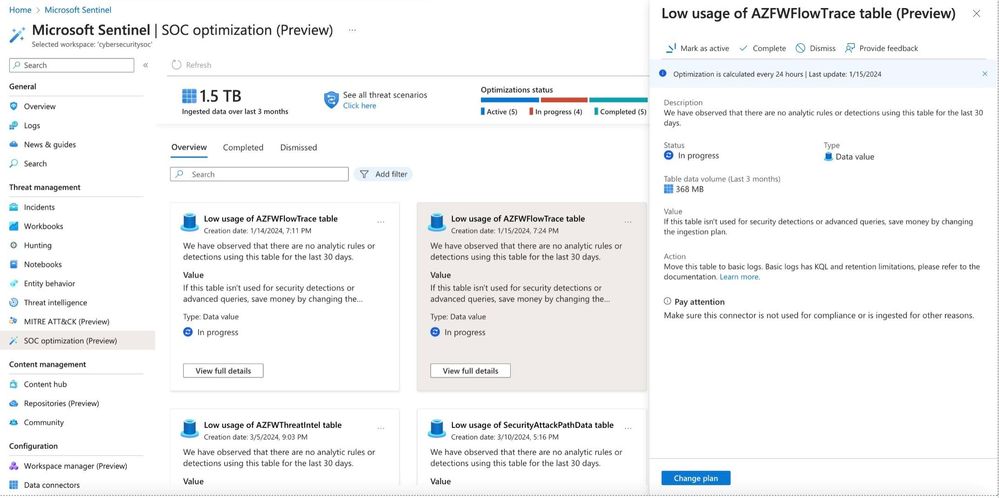Click the 1.5 TB ingested data value
The height and width of the screenshot is (498, 999).
pyautogui.click(x=220, y=96)
